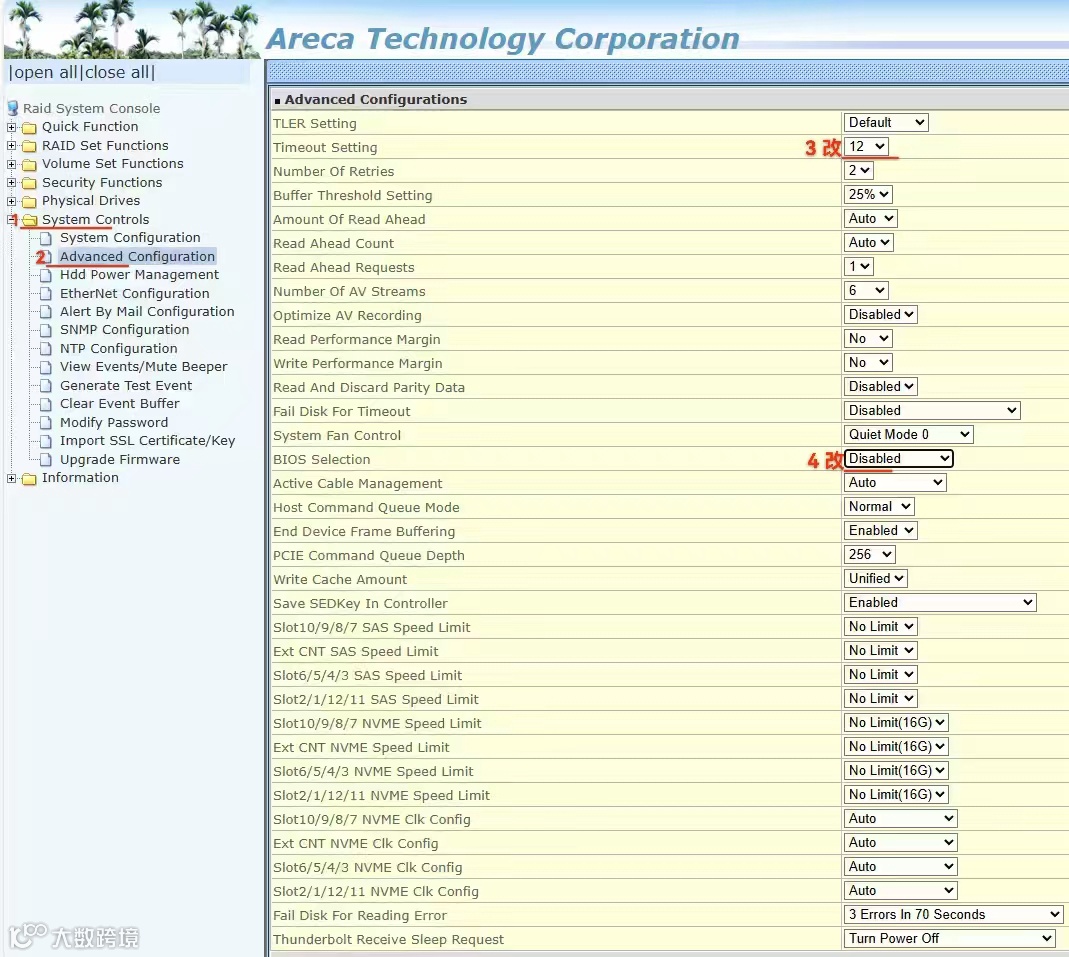Select the System Controls folder label
The height and width of the screenshot is (957, 1069).
pos(95,219)
